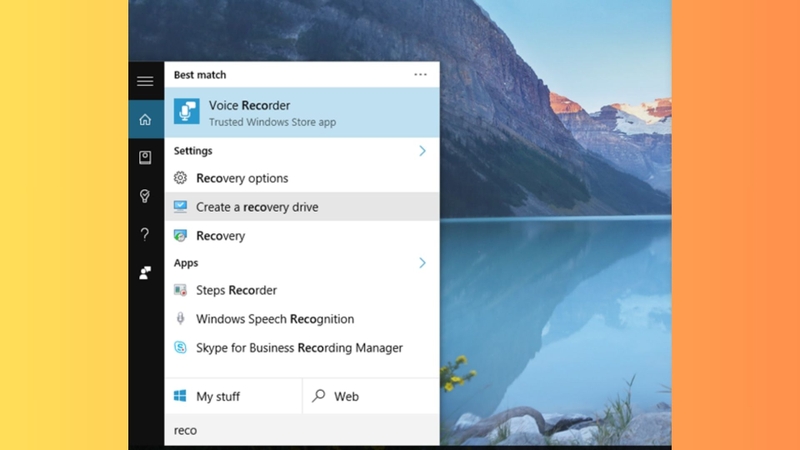800x450 pixels.
Task: Open the Recovery control panel result
Action: (x=302, y=236)
